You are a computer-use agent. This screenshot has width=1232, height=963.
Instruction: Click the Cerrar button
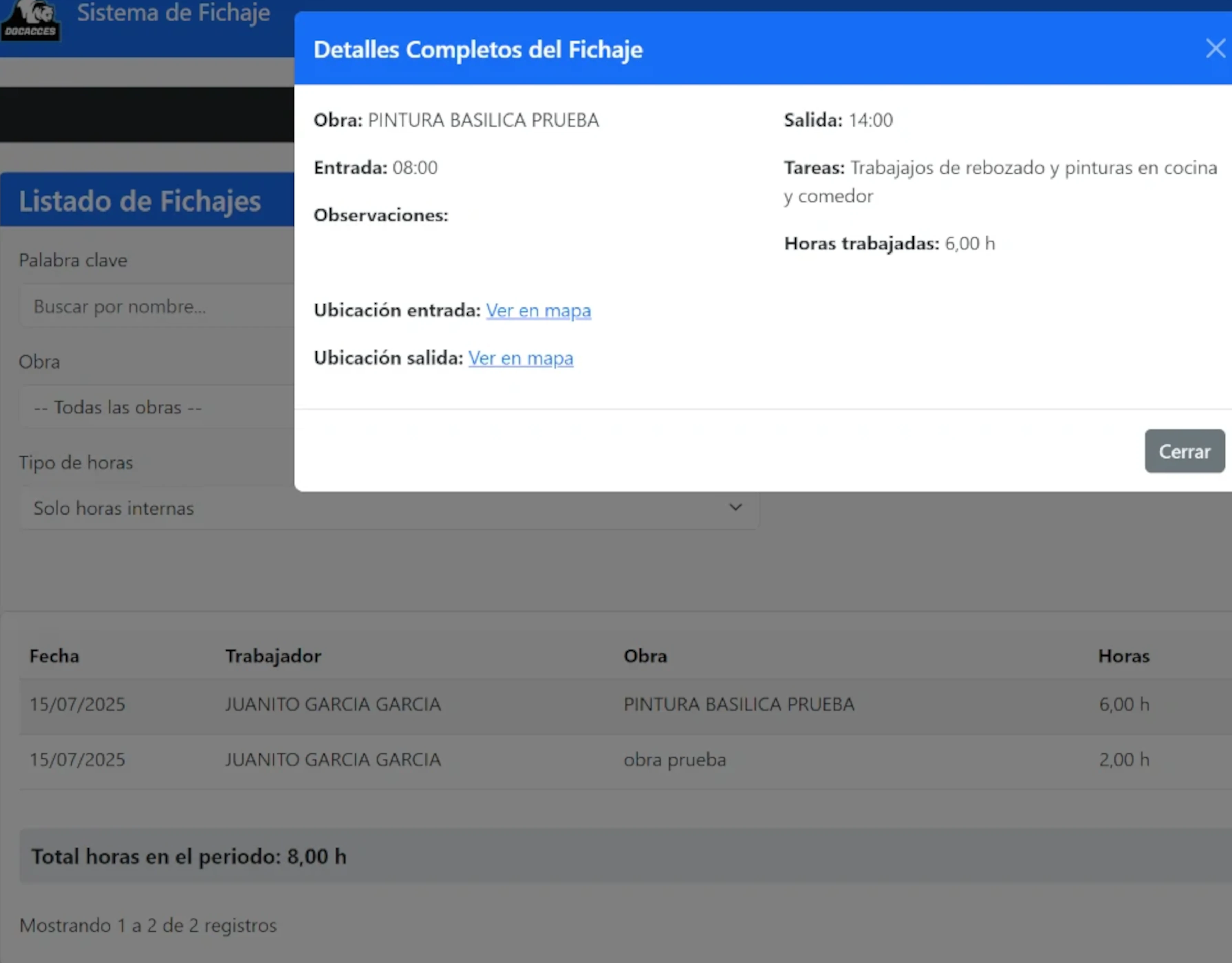(x=1185, y=451)
